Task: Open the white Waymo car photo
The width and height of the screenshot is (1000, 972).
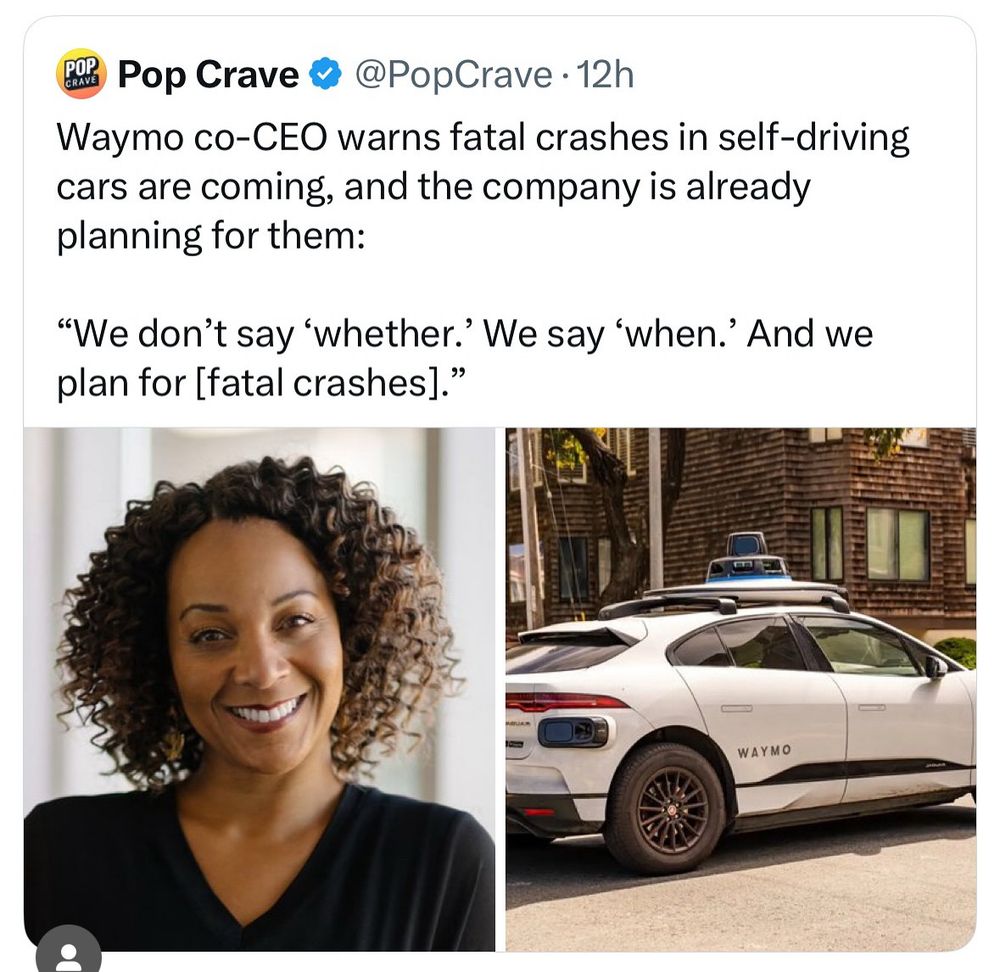Action: (740, 689)
